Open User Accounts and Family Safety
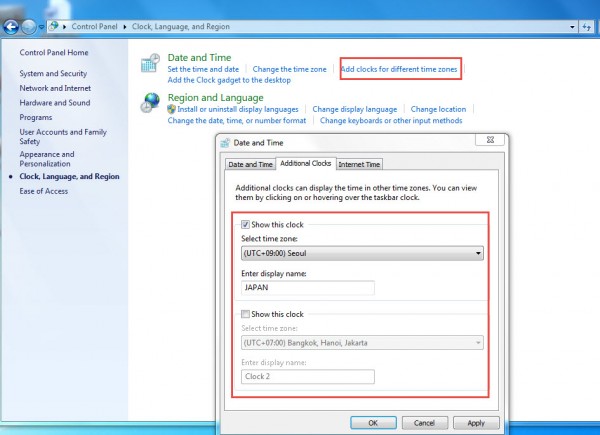The width and height of the screenshot is (600, 435). (63, 137)
